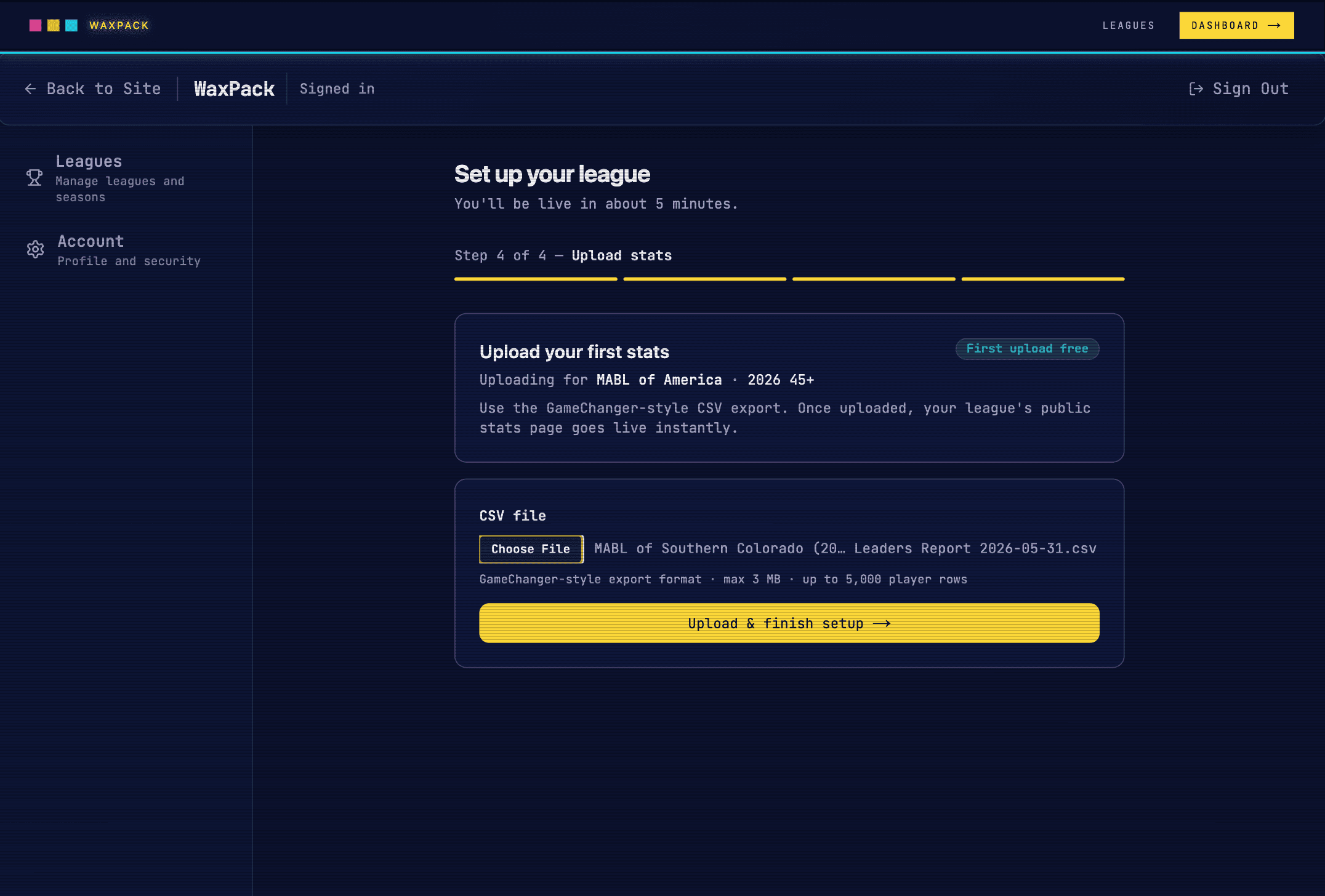The height and width of the screenshot is (896, 1325).
Task: Click the first step progress bar segment
Action: (536, 279)
